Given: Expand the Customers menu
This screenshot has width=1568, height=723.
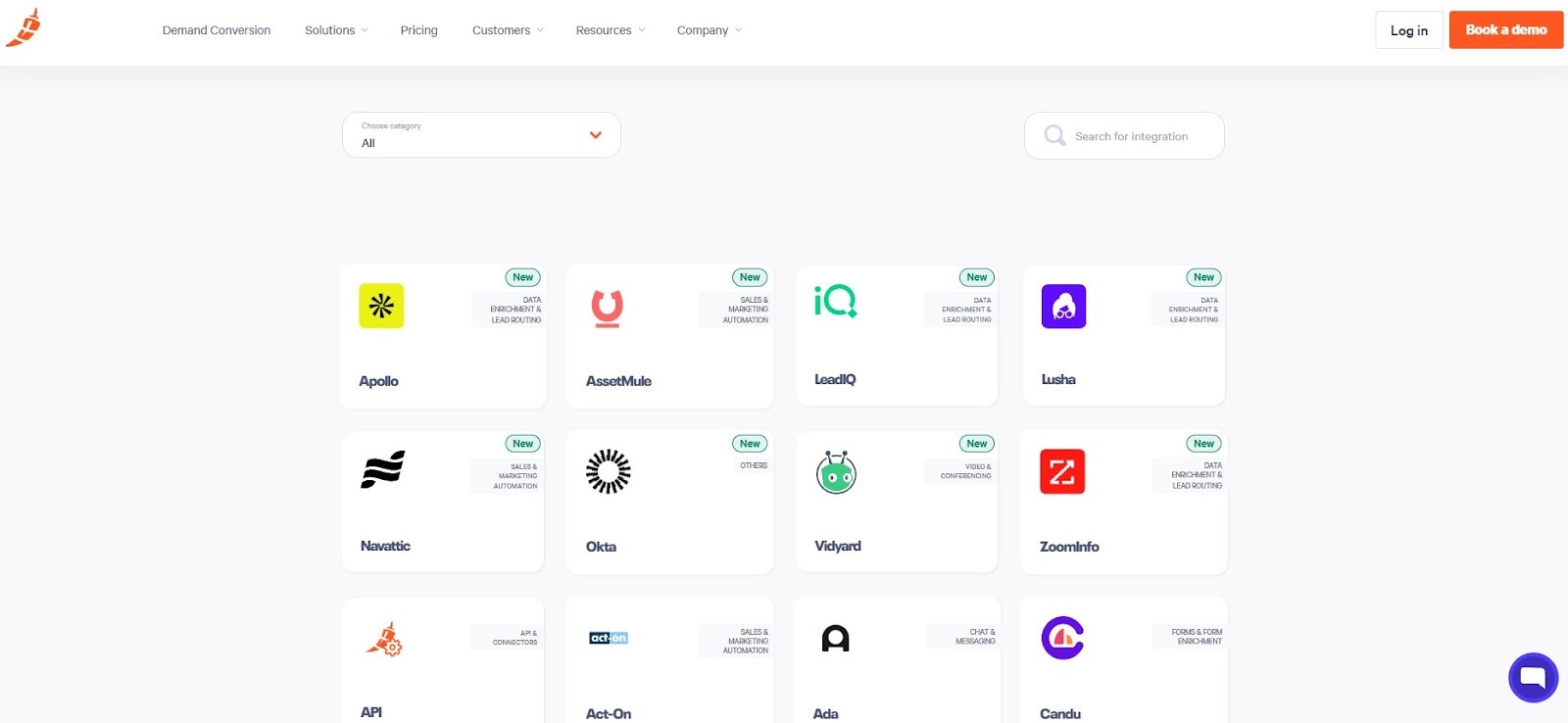Looking at the screenshot, I should [508, 30].
